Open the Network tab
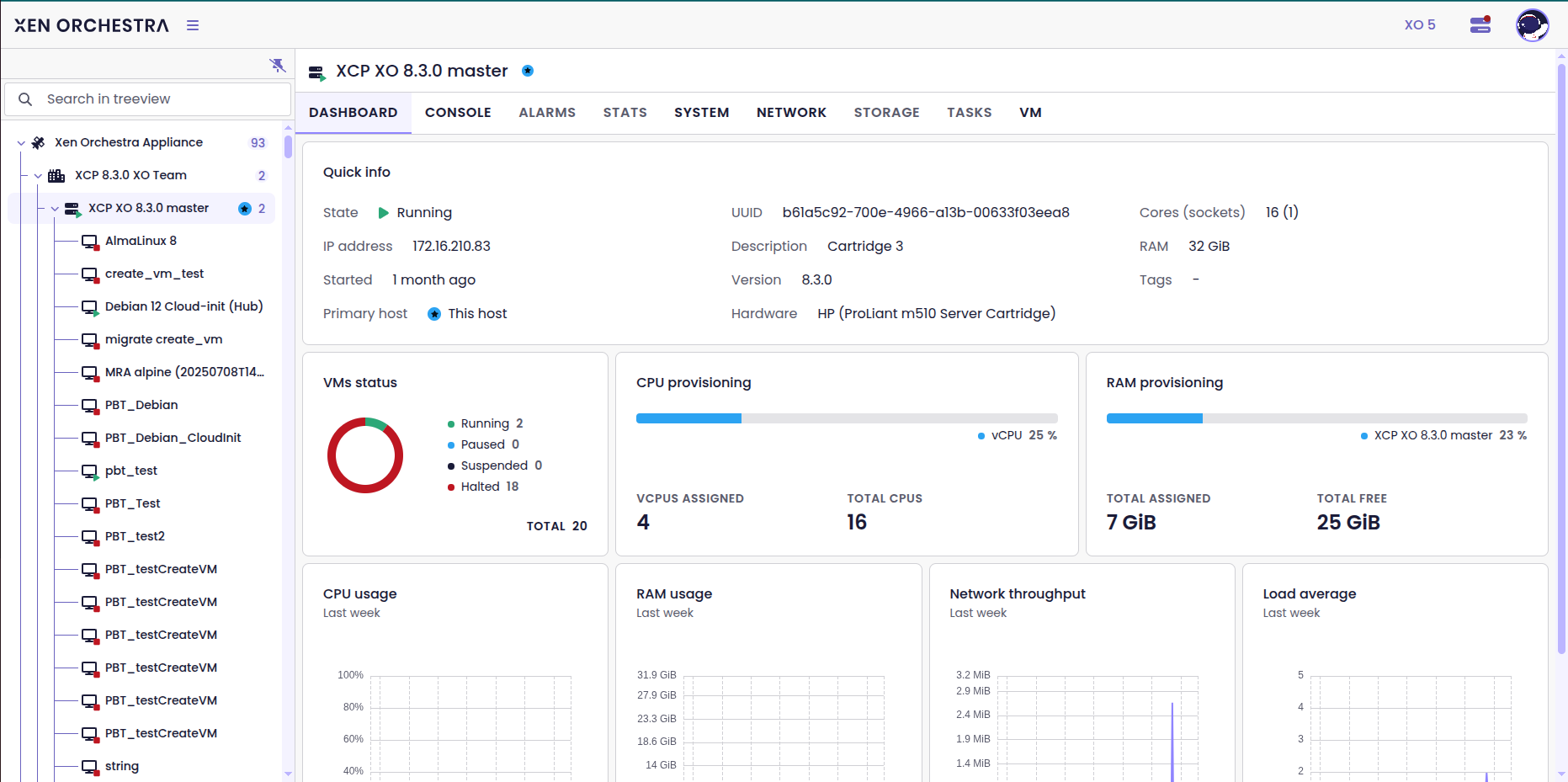The image size is (1568, 782). coord(791,113)
